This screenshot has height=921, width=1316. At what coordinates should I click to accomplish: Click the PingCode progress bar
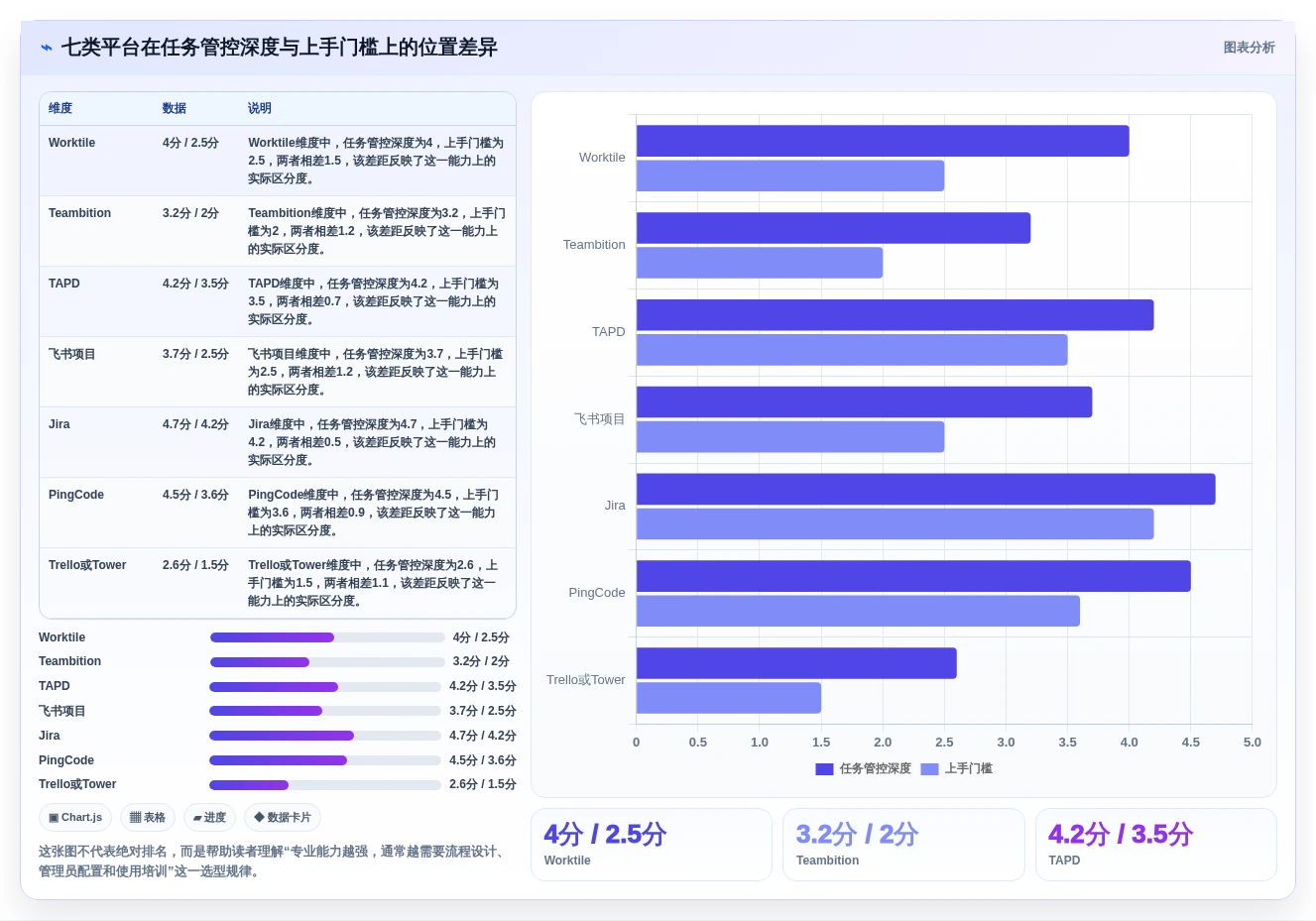click(x=325, y=760)
